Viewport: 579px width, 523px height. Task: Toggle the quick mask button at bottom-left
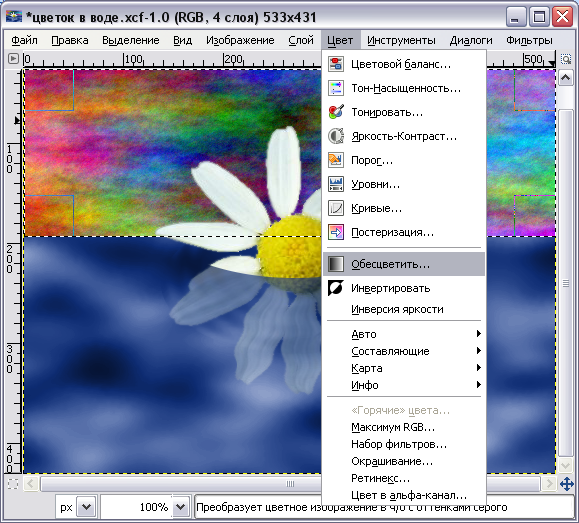[x=13, y=483]
